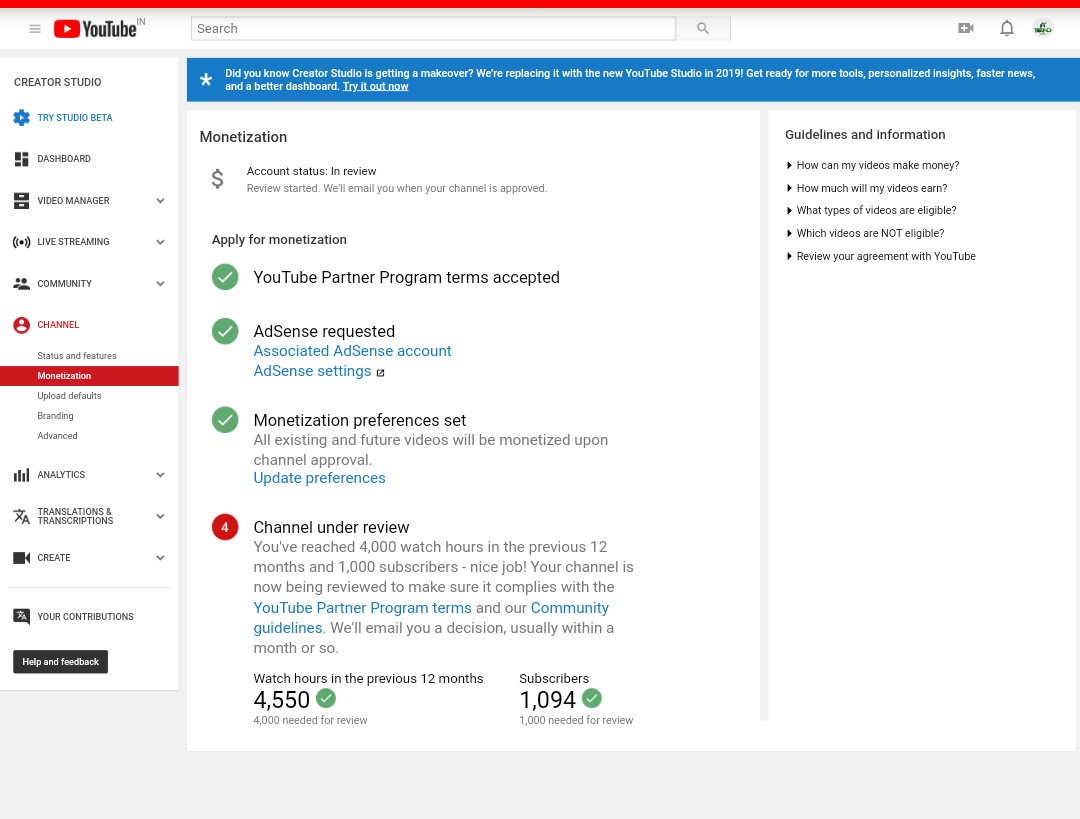
Task: Click the Your Contributions icon
Action: (x=21, y=616)
